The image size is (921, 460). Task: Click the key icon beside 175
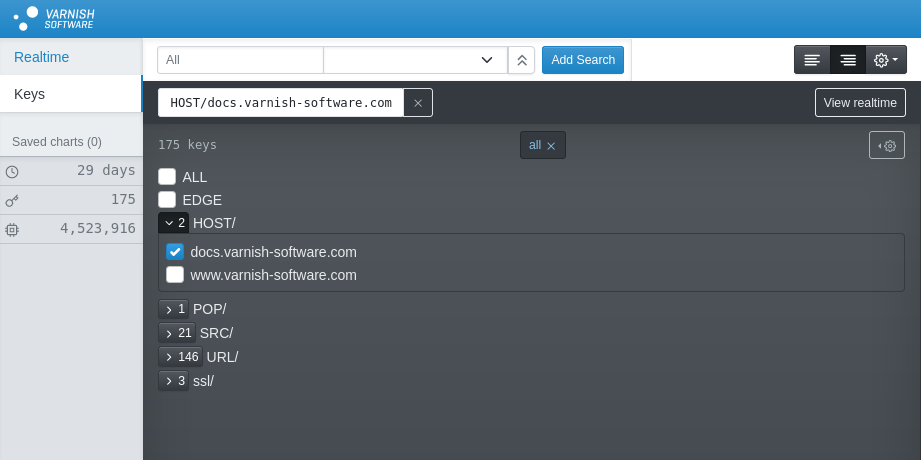coord(12,200)
